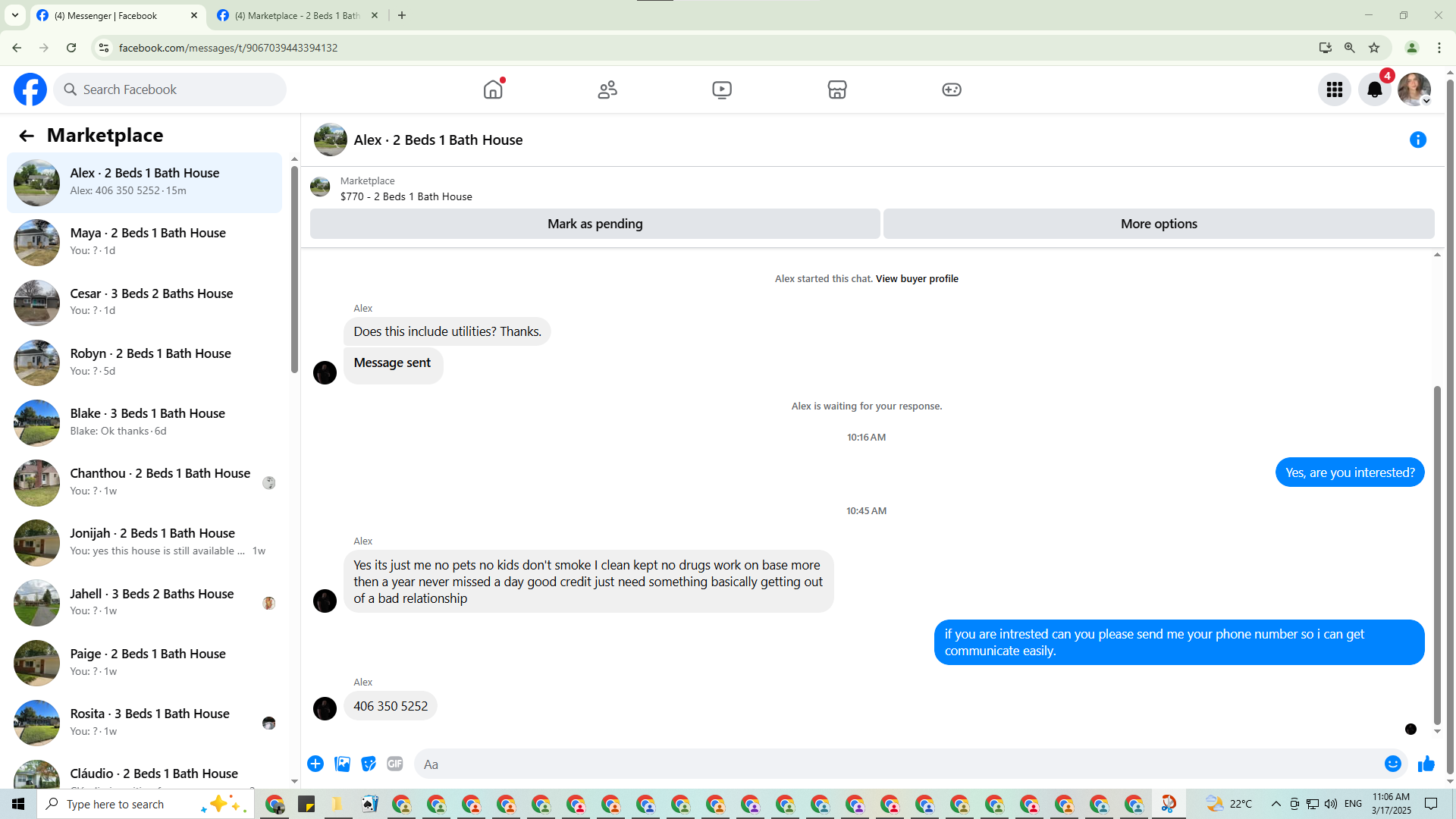Image resolution: width=1456 pixels, height=819 pixels.
Task: Open the Chrome three-dot menu
Action: coord(1439,48)
